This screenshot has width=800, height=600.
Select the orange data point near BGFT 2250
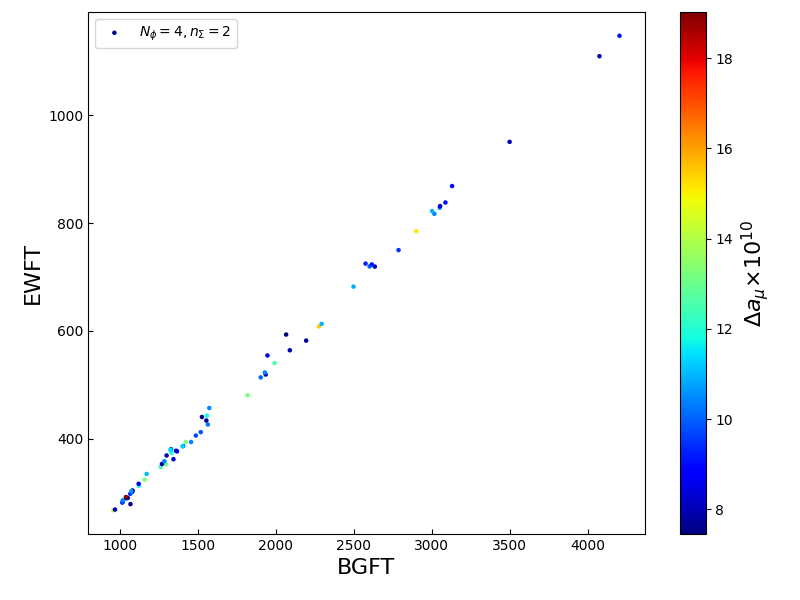click(x=319, y=327)
